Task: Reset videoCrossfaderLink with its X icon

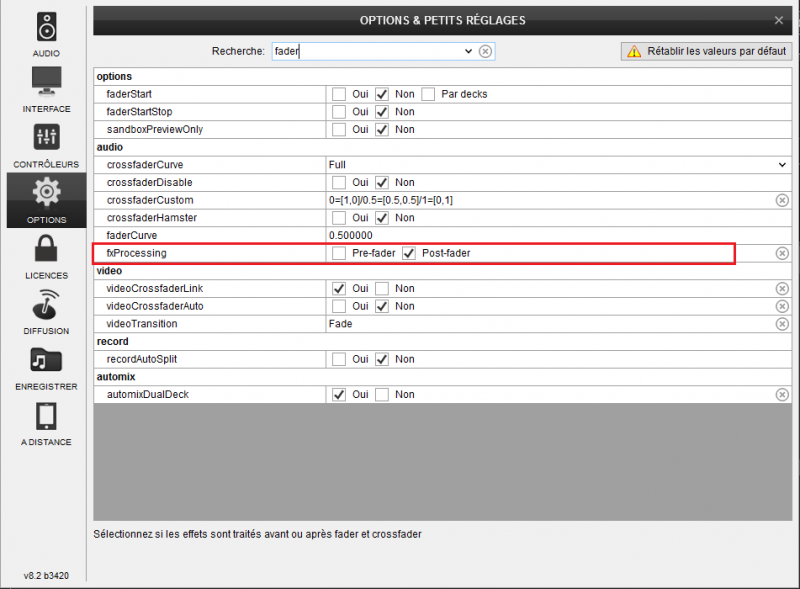Action: click(x=782, y=288)
